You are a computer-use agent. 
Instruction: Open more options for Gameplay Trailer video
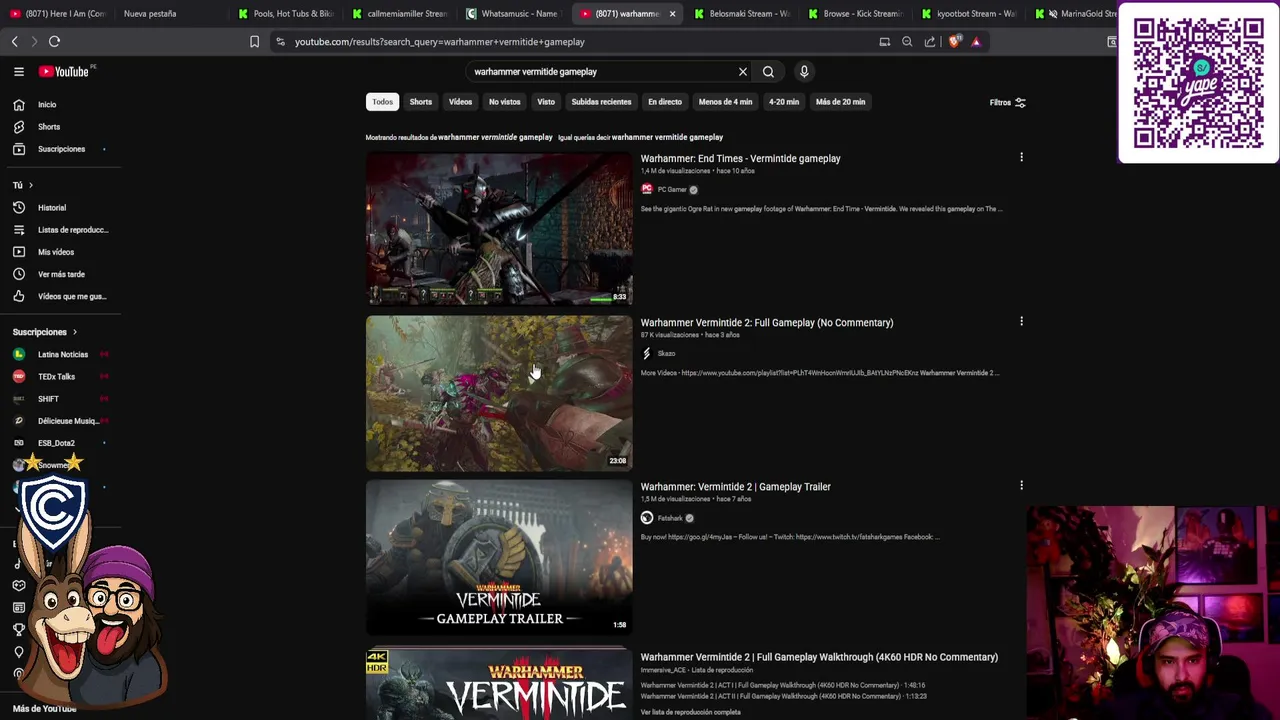pyautogui.click(x=1021, y=485)
